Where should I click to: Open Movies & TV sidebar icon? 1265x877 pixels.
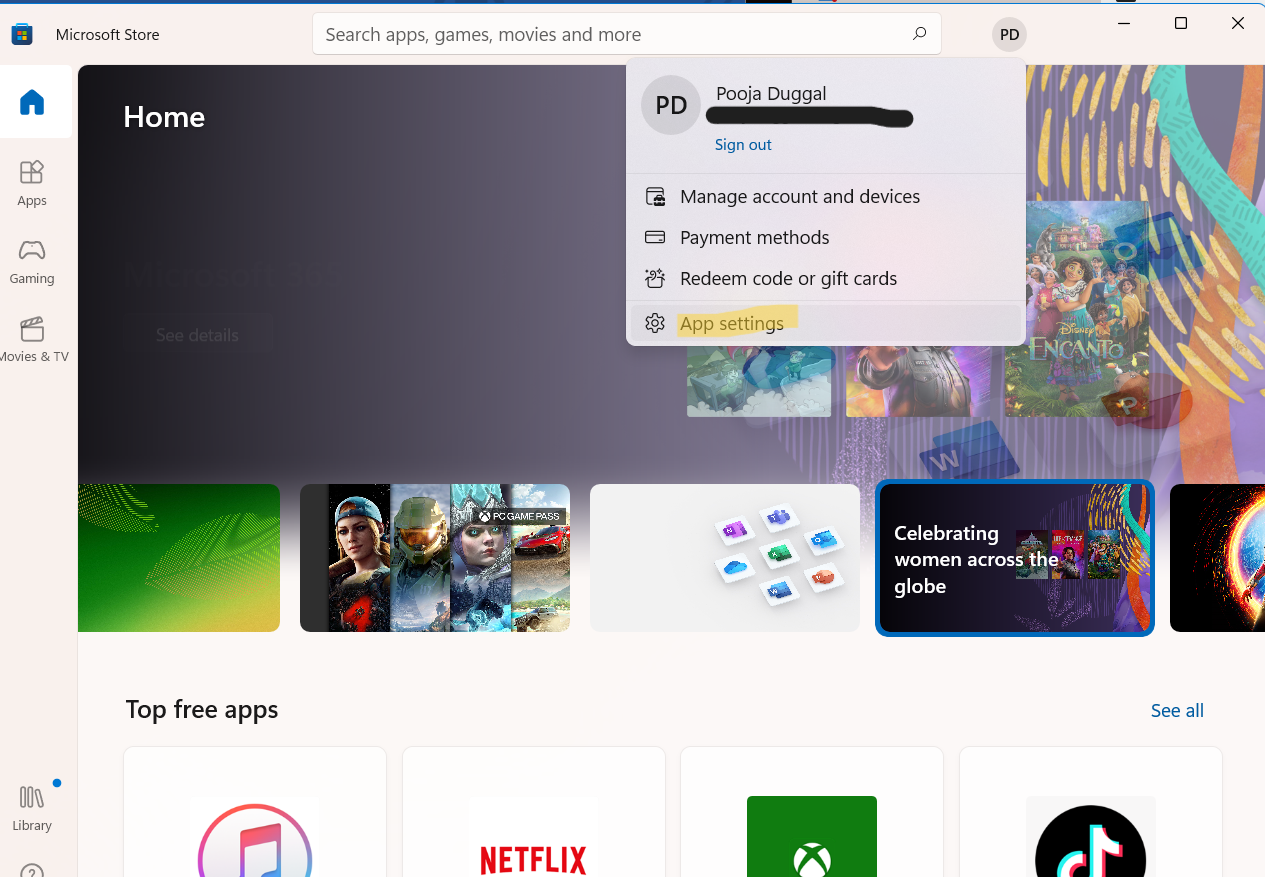coord(32,338)
